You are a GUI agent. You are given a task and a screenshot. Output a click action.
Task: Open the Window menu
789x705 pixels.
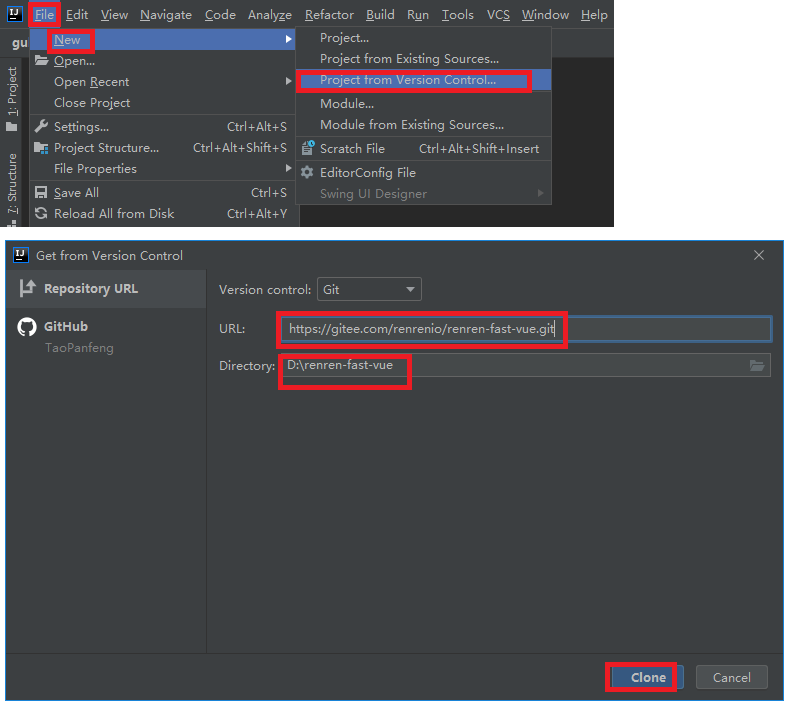[x=545, y=15]
